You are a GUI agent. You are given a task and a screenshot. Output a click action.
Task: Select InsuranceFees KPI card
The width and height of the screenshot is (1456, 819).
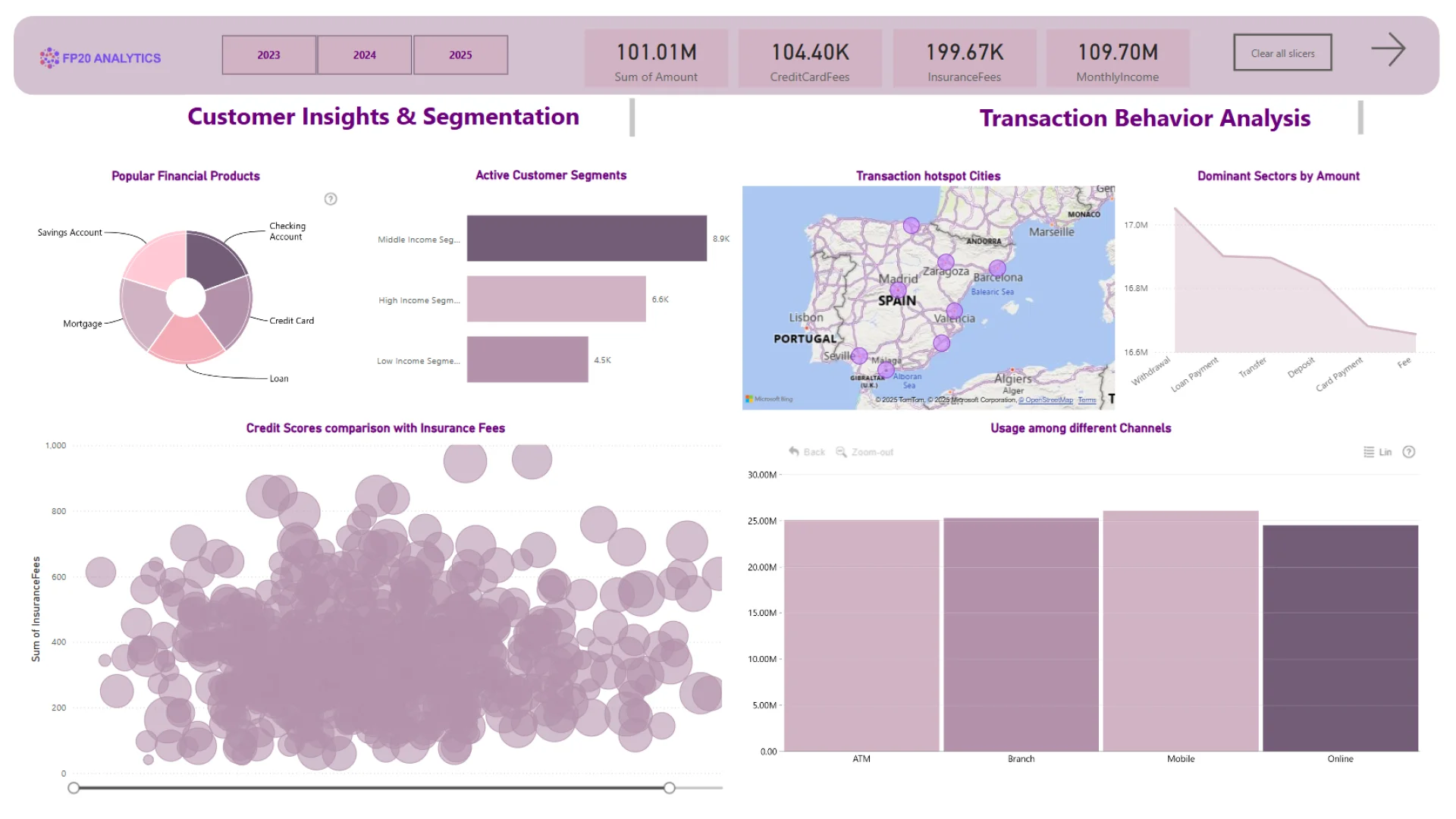point(965,58)
